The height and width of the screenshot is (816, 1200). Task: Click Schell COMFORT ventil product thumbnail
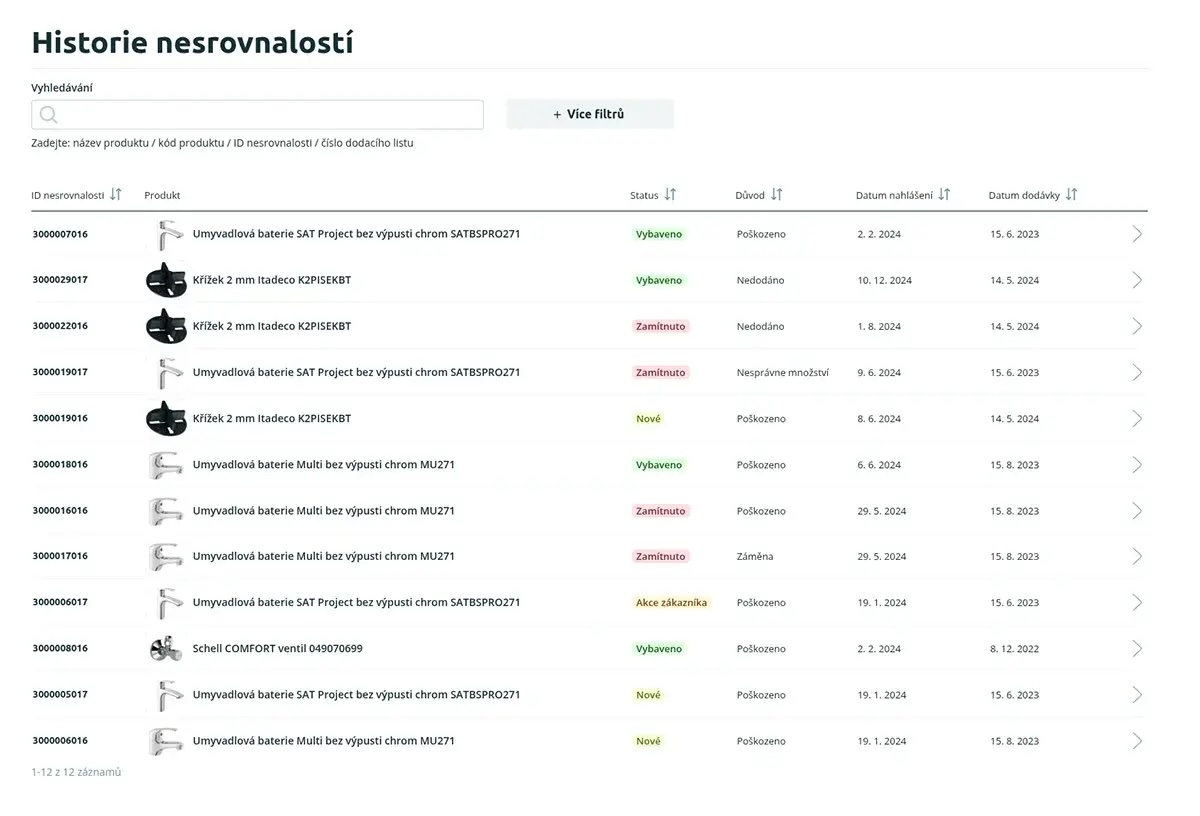tap(165, 649)
